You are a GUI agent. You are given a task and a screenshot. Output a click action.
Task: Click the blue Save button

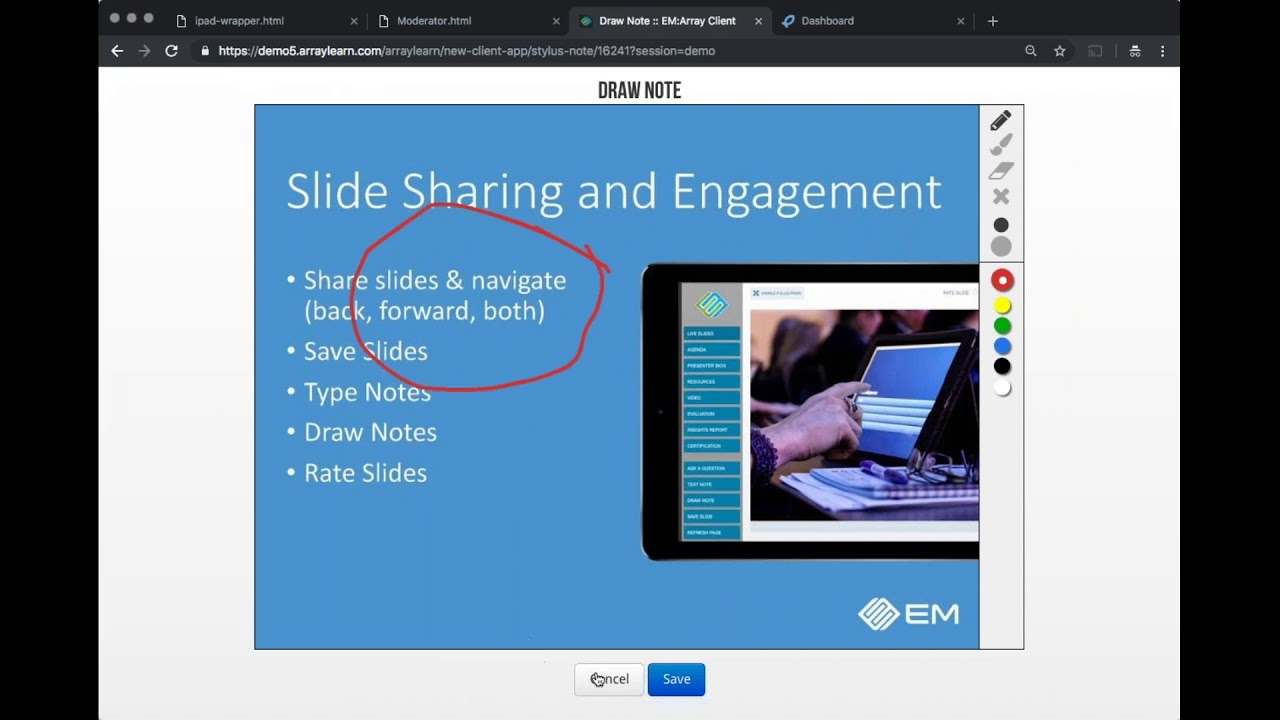[x=676, y=679]
